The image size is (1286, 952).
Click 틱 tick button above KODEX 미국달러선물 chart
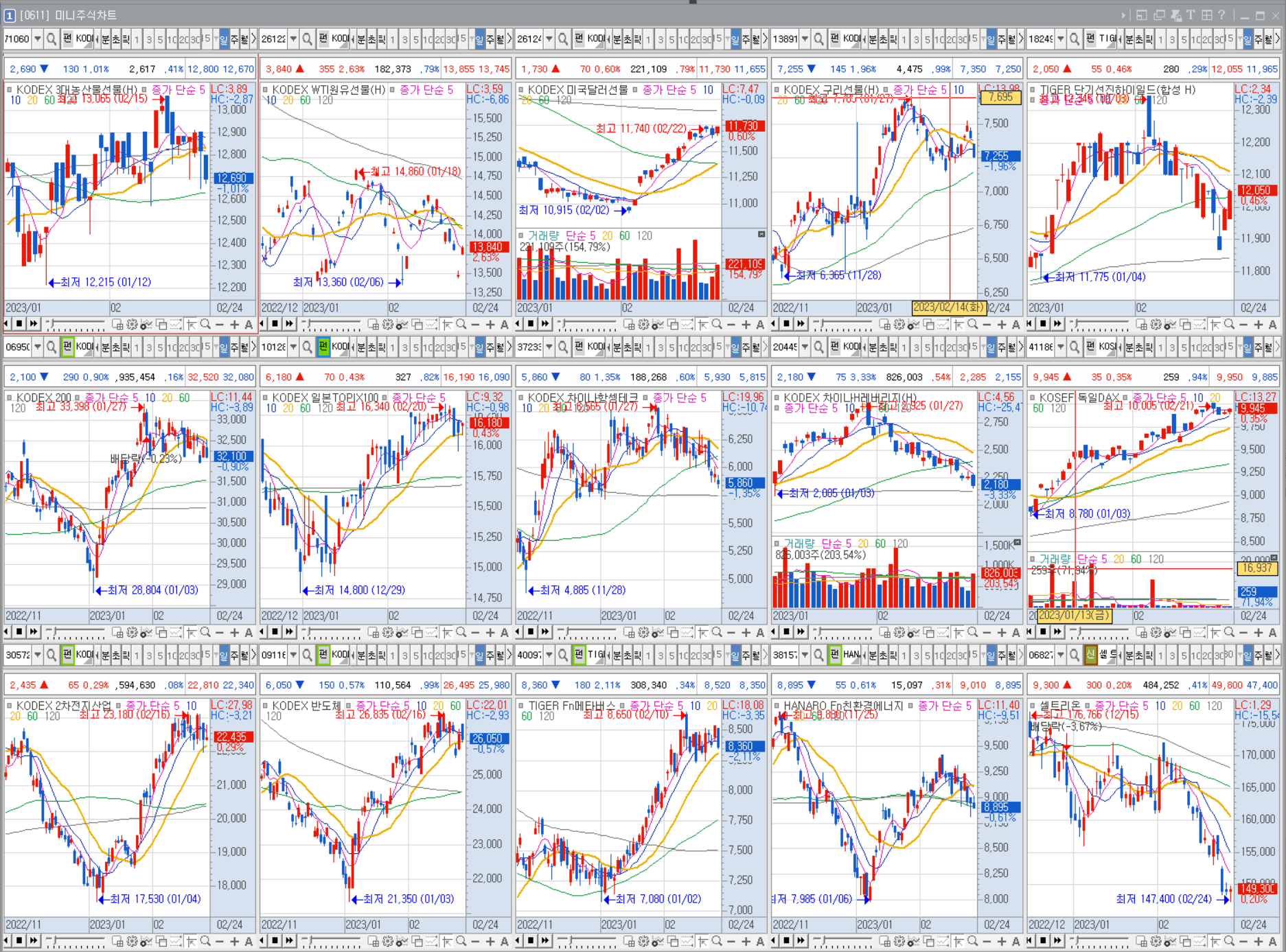[638, 39]
